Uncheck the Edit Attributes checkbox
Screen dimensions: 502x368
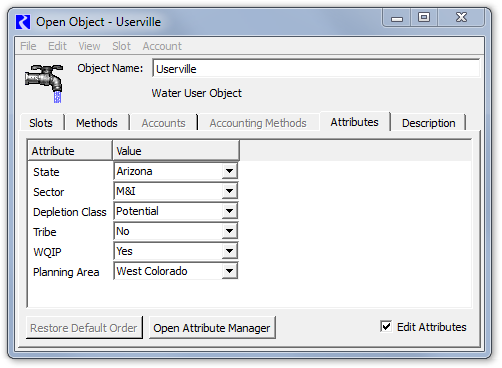[x=386, y=326]
